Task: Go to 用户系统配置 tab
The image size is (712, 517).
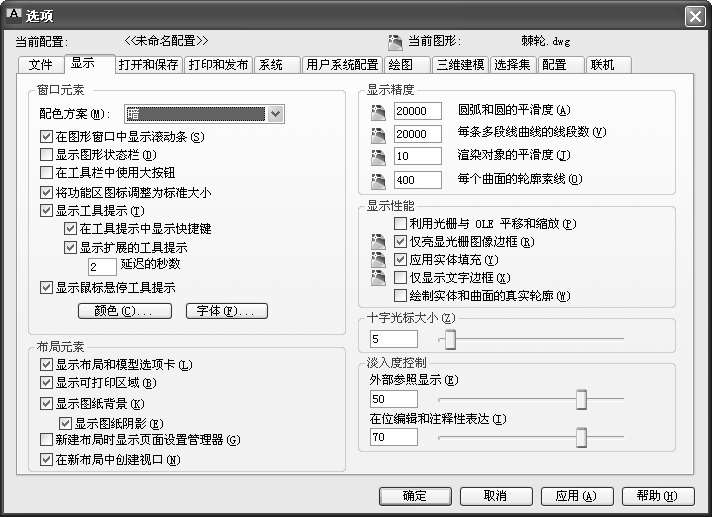Action: pos(342,65)
